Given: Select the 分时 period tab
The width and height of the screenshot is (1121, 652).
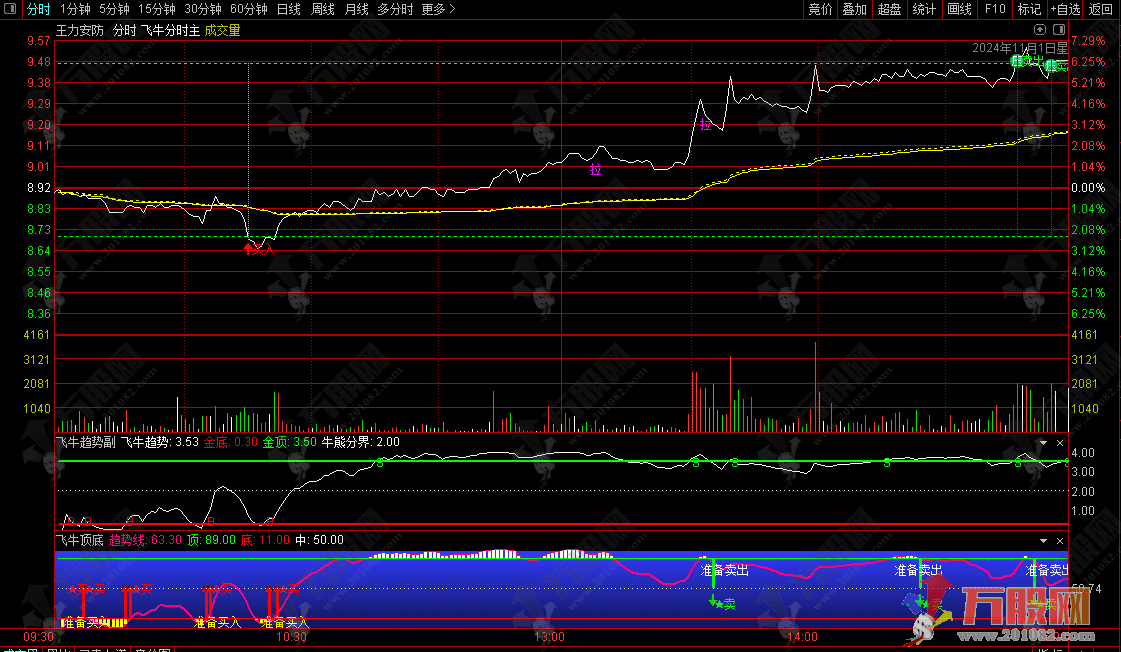Looking at the screenshot, I should point(39,9).
